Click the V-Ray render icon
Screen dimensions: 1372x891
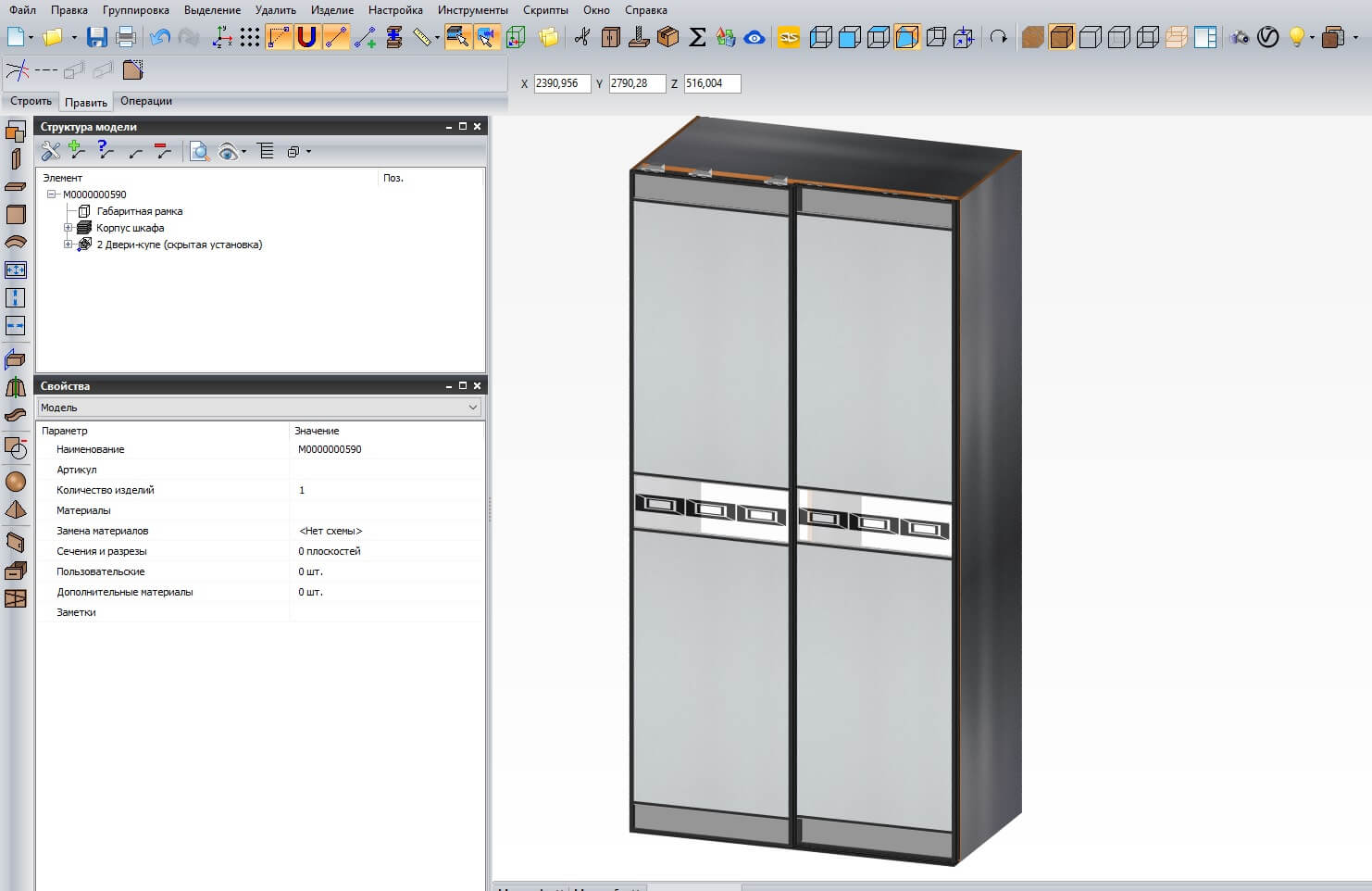click(1267, 37)
